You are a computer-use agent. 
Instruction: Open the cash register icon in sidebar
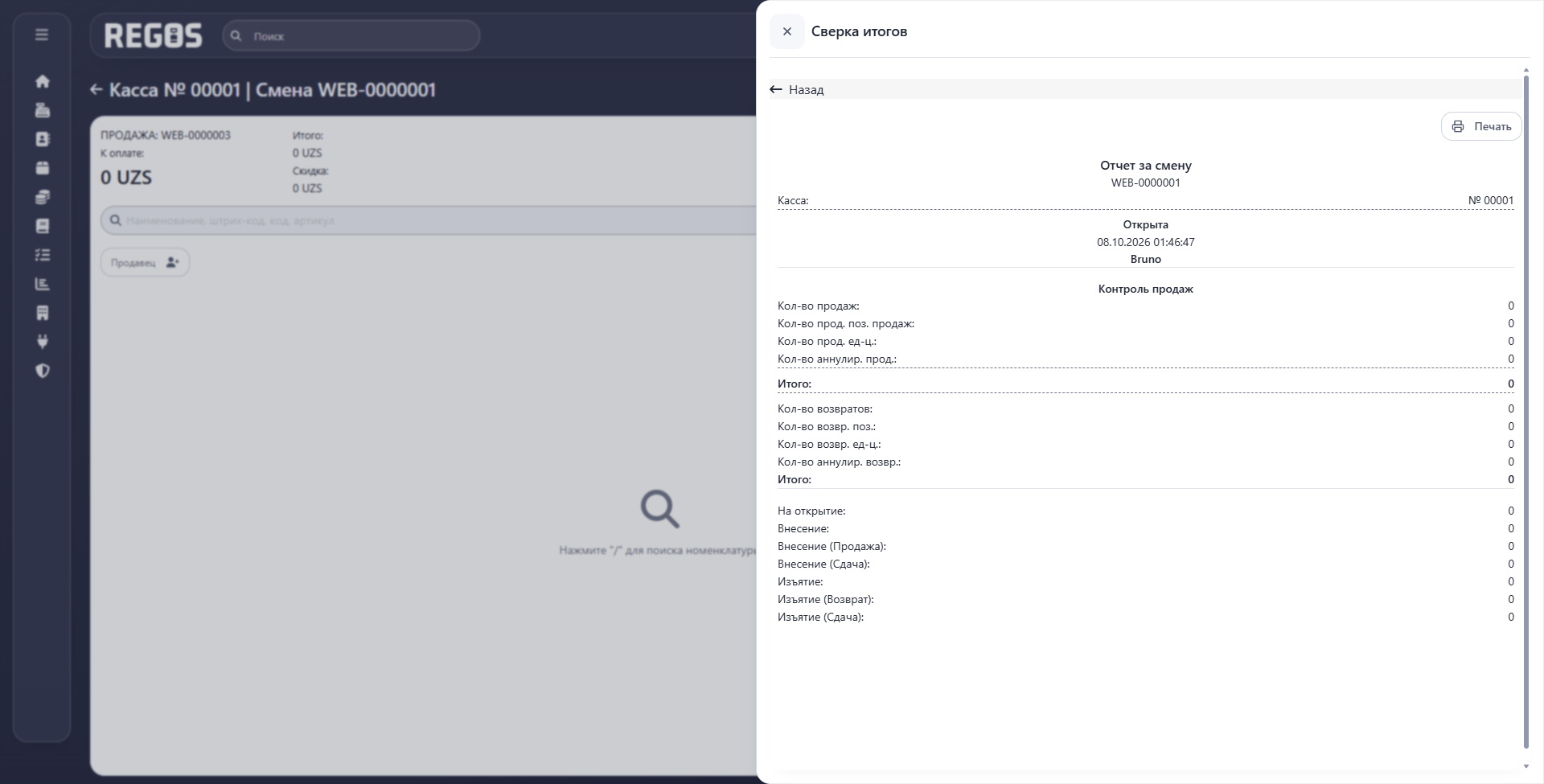click(x=43, y=110)
